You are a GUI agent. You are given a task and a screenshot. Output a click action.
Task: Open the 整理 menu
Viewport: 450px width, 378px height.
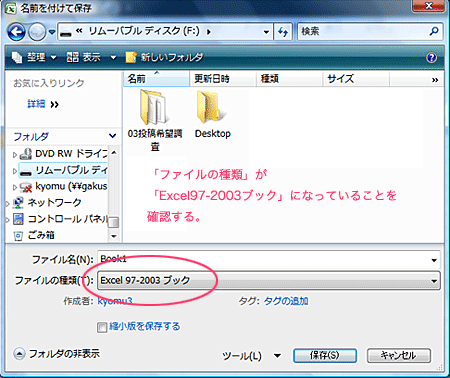[34, 57]
